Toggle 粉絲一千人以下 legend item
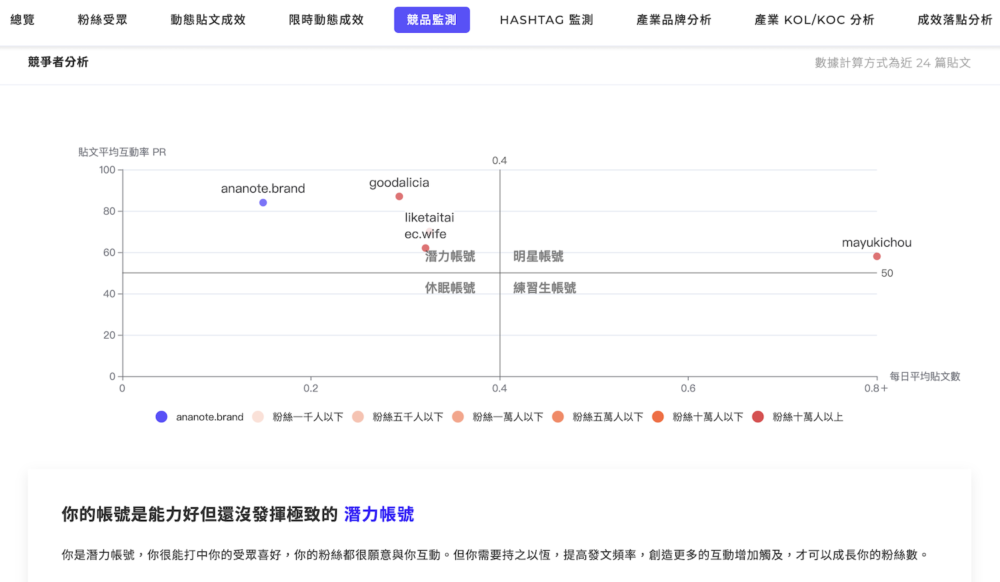1000x582 pixels. [x=298, y=417]
